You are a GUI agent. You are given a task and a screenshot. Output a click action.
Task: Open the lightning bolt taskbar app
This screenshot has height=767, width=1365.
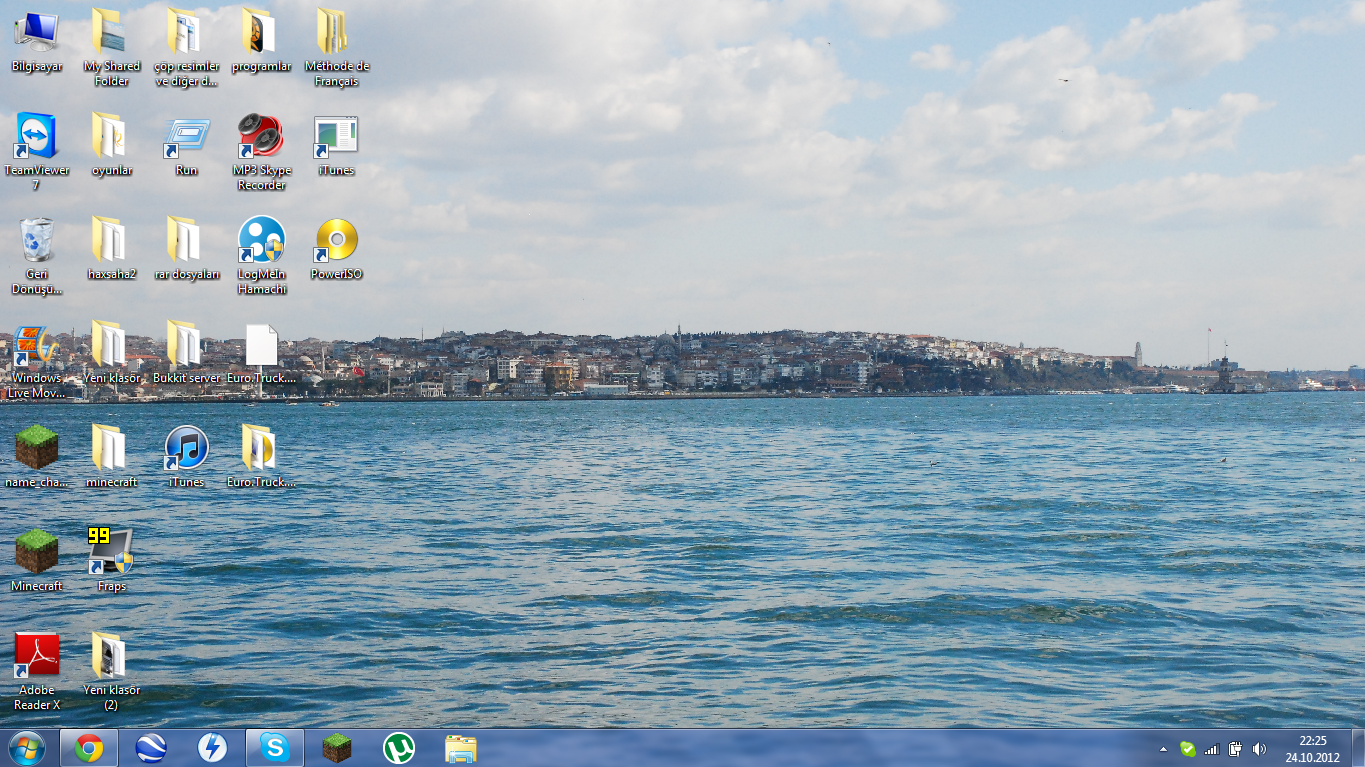coord(213,747)
